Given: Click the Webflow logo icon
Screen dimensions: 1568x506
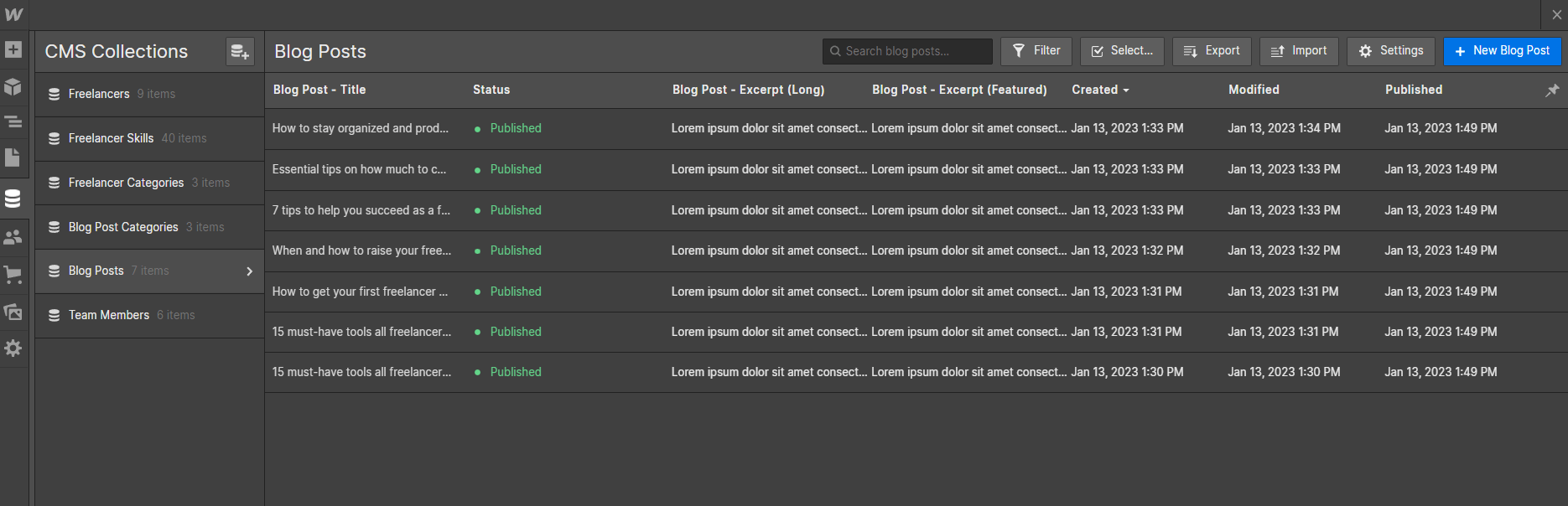Looking at the screenshot, I should (13, 14).
